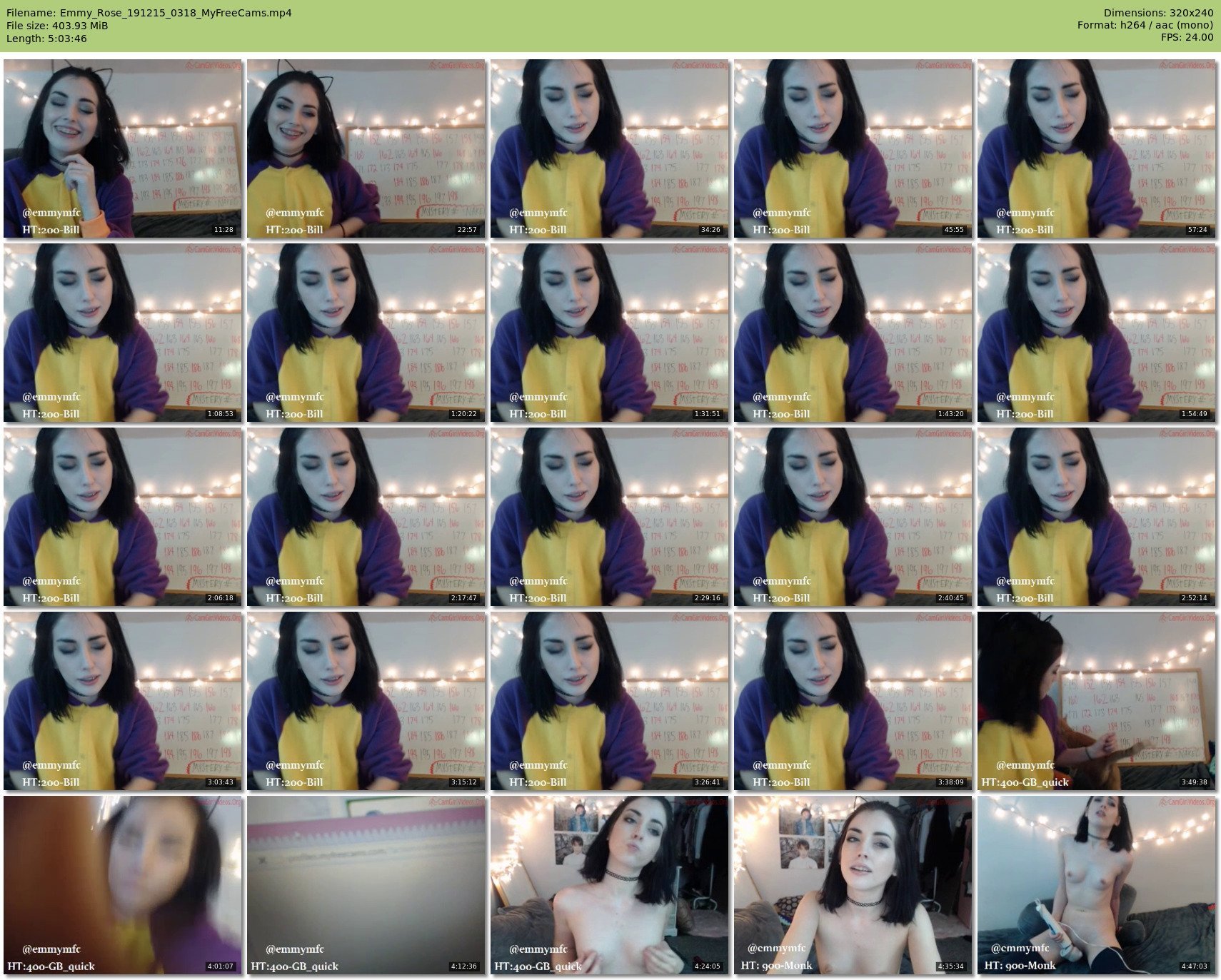The height and width of the screenshot is (980, 1221).
Task: Click the Dimensions 320x240 label
Action: [1158, 13]
